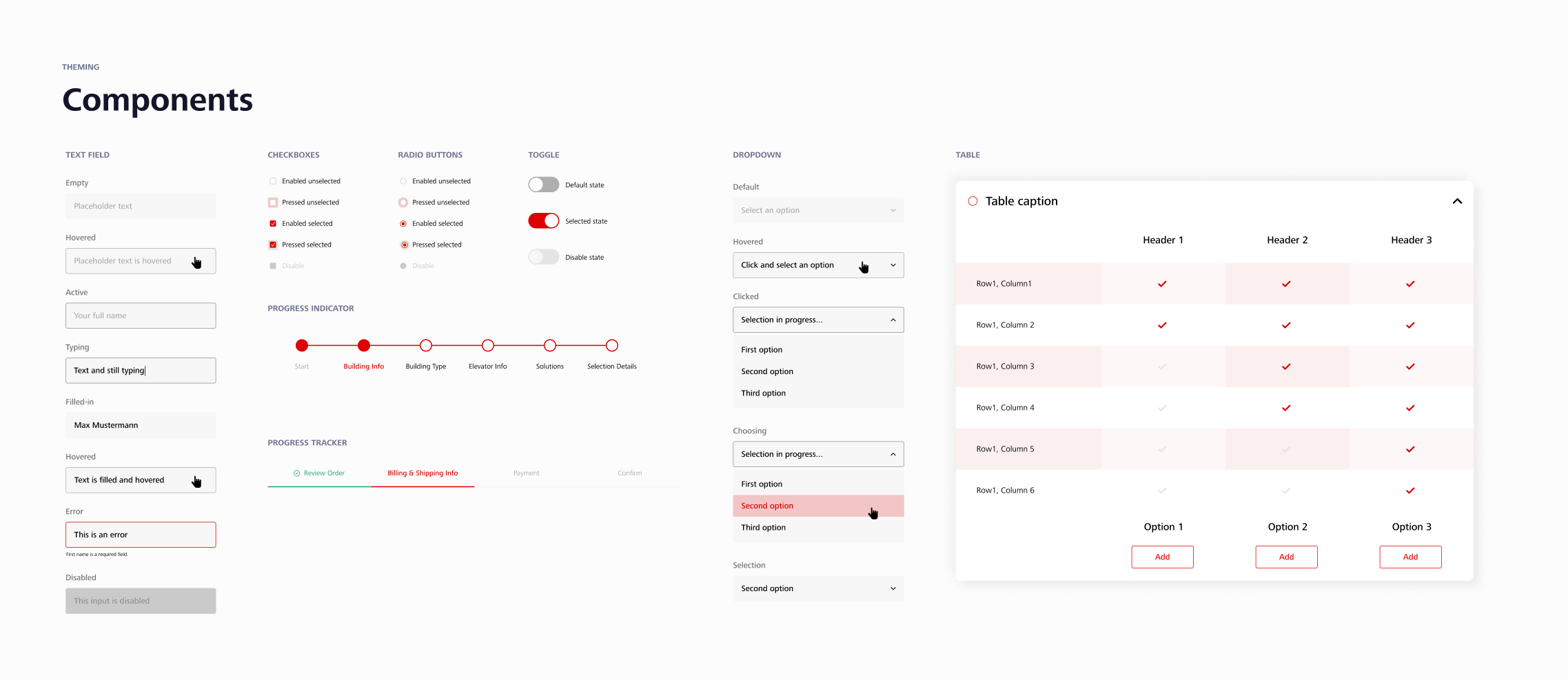The height and width of the screenshot is (680, 1568).
Task: Collapse the Clicked 'Selection in progress' dropdown
Action: tap(818, 320)
